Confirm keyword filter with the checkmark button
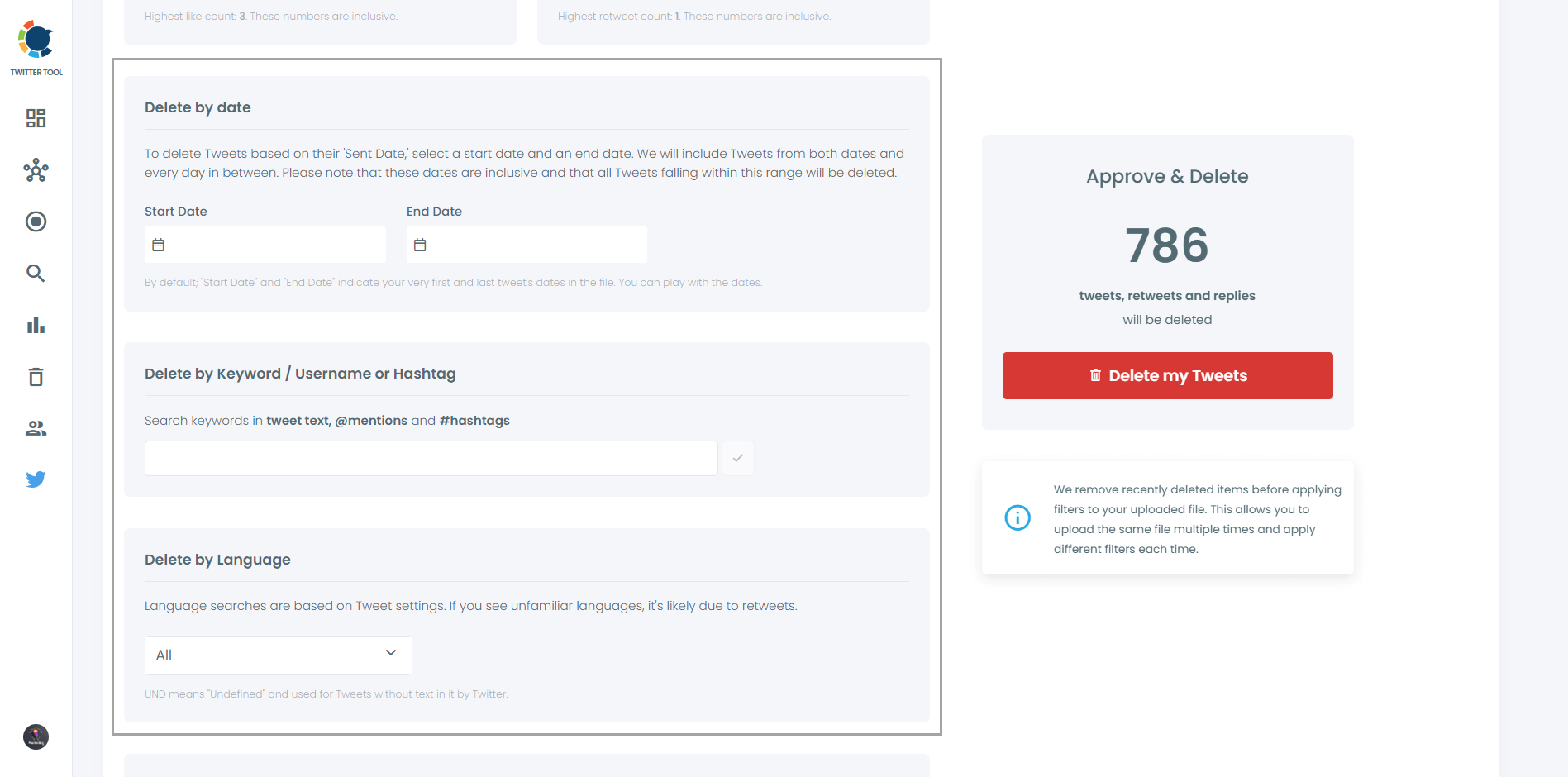Screen dimensions: 1568x777 point(737,458)
